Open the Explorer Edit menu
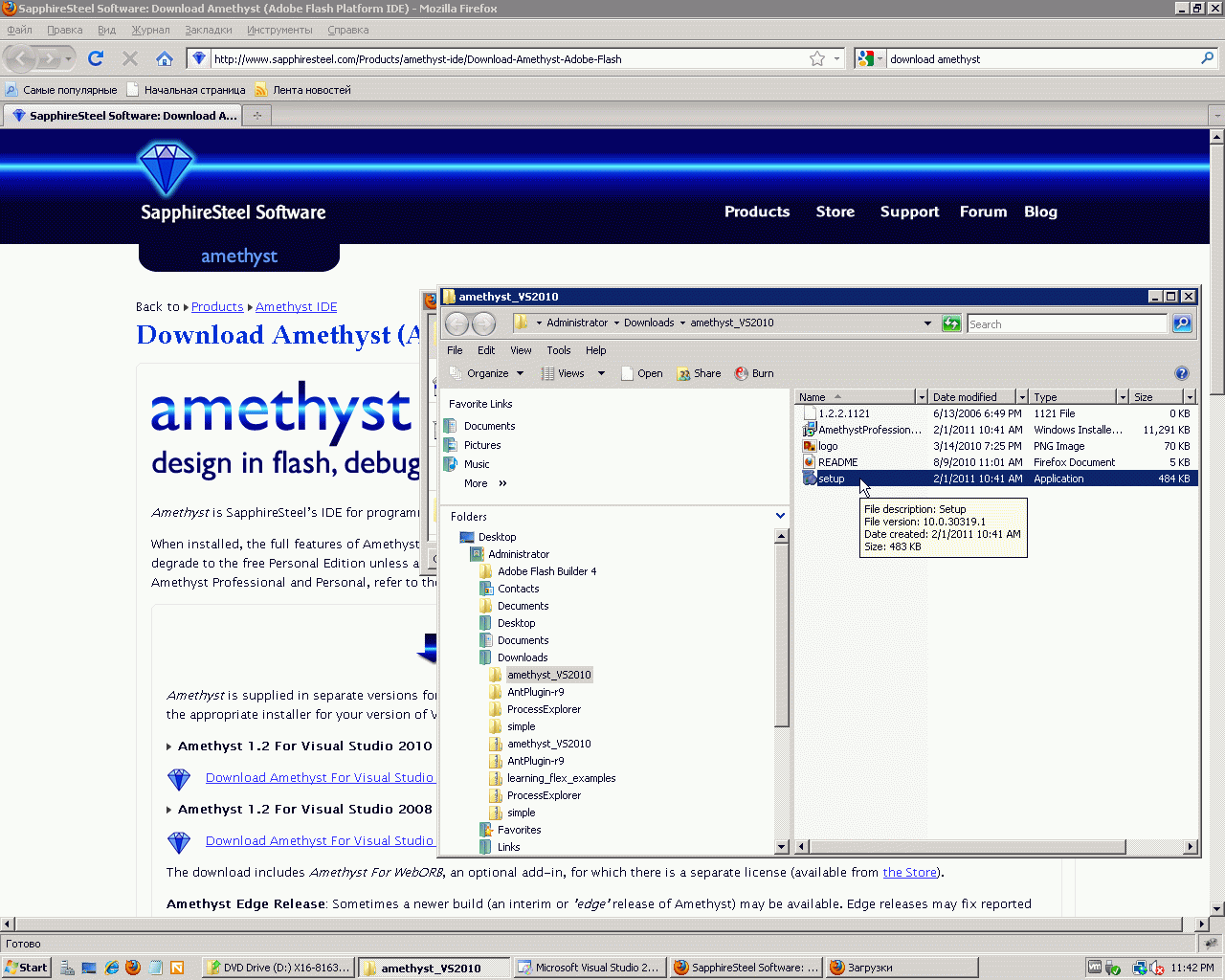This screenshot has width=1225, height=980. (x=486, y=350)
